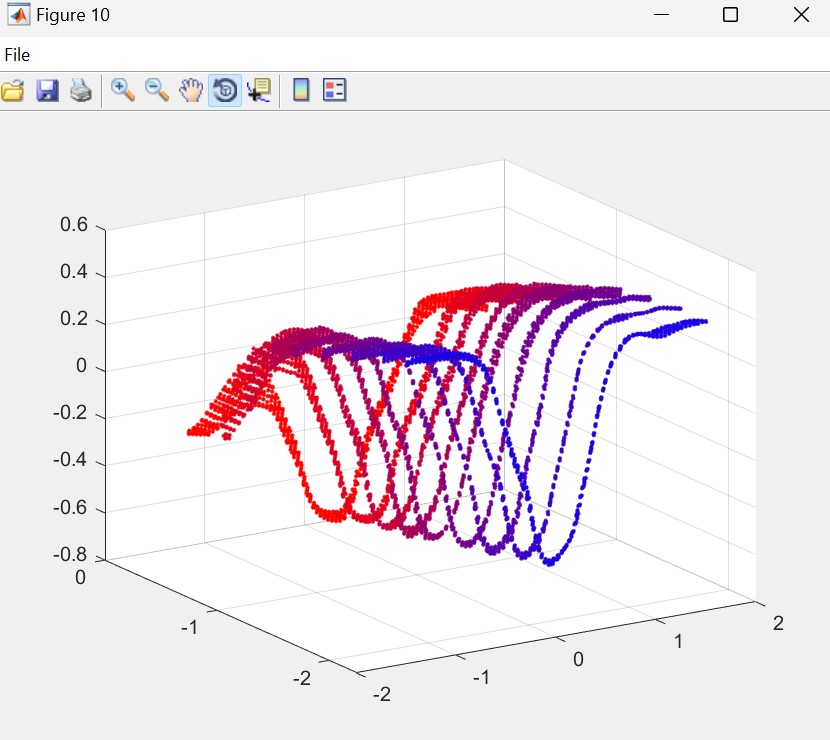Click the -0.8 tick label on the vertical axis
The width and height of the screenshot is (830, 740).
[70, 556]
